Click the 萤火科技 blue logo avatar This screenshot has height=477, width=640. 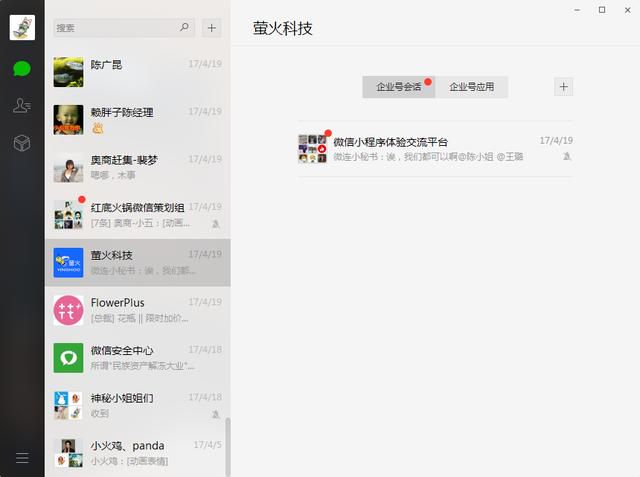69,262
